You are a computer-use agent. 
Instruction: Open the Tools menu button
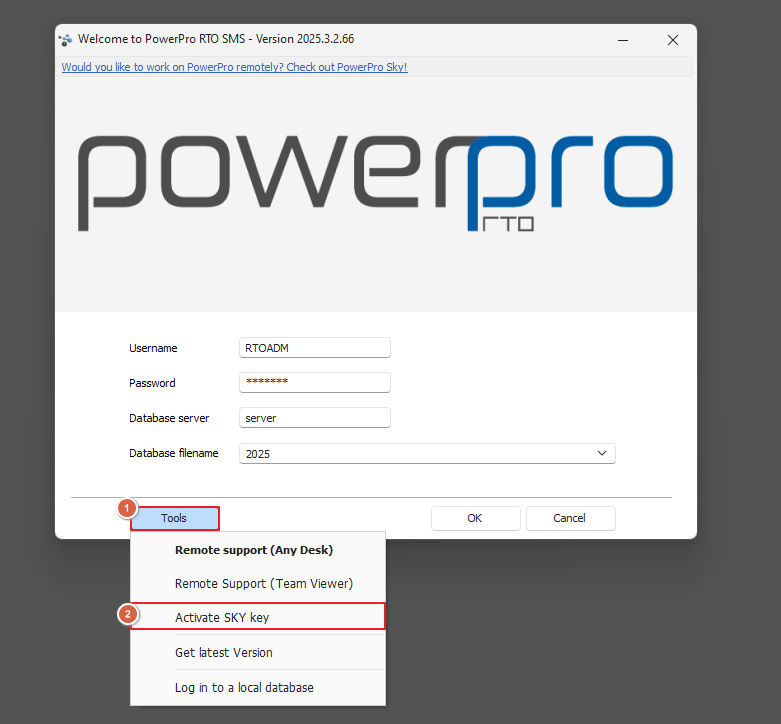[174, 518]
